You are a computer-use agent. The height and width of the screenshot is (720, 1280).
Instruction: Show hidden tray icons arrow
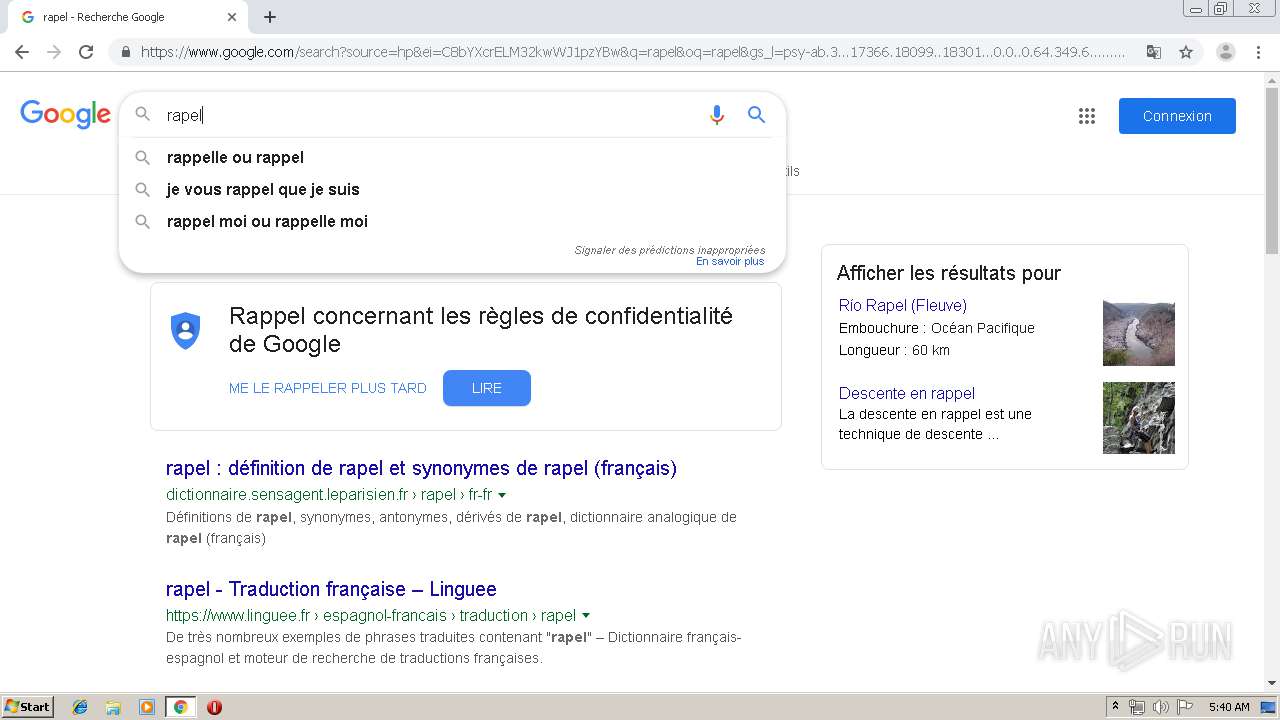1115,707
